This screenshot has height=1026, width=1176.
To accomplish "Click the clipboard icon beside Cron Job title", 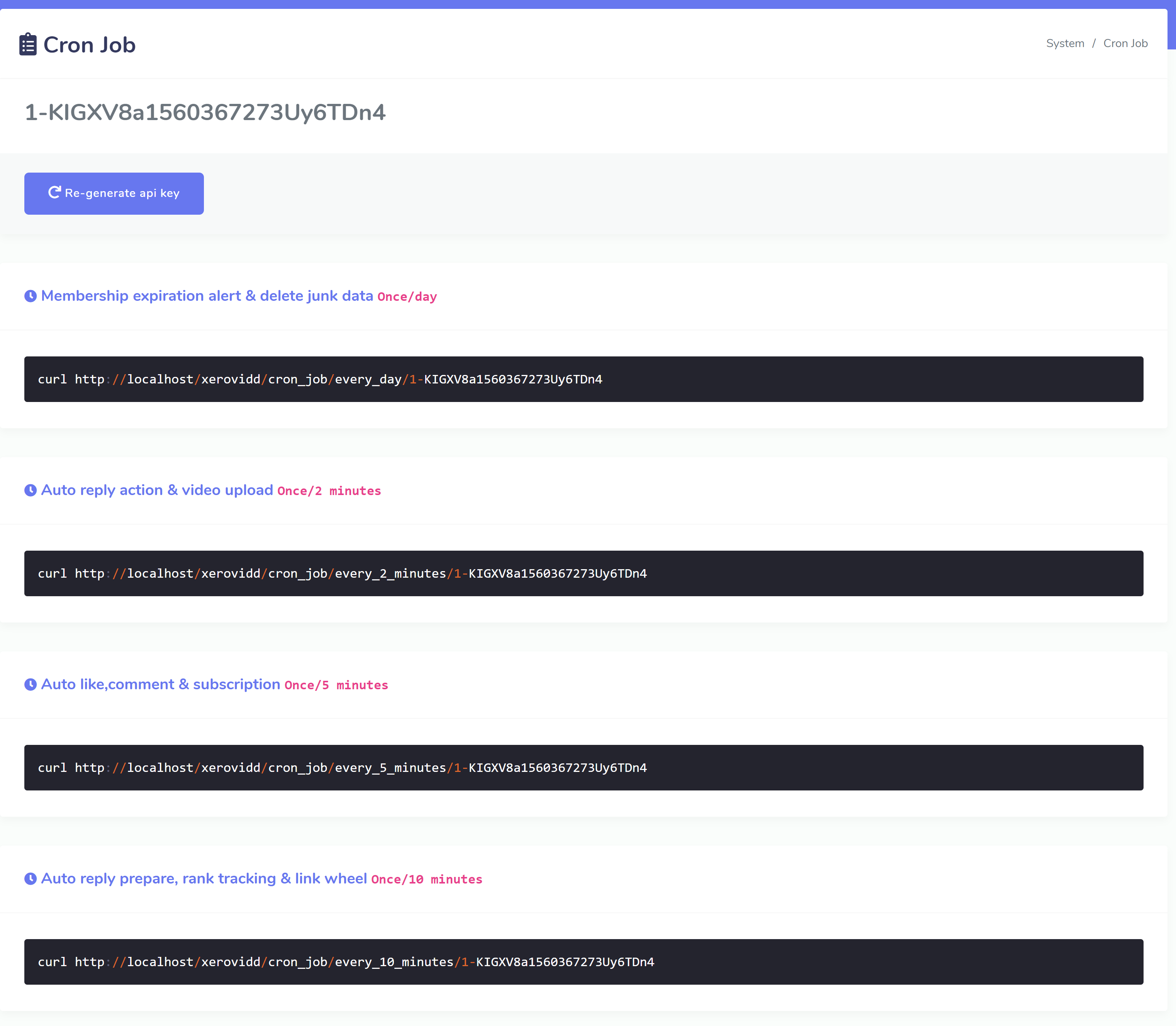I will tap(28, 45).
